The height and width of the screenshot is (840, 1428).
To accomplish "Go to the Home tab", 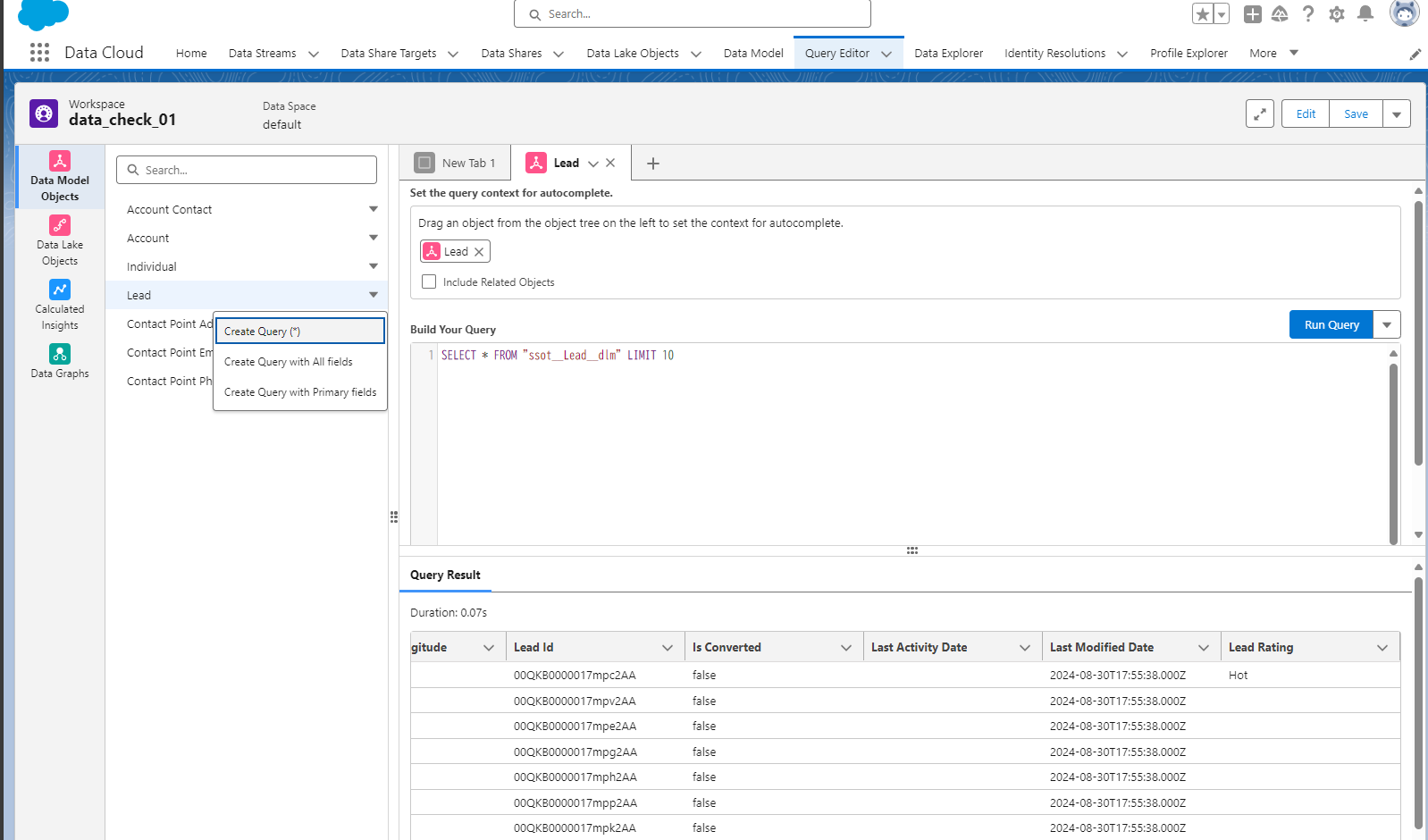I will 191,54.
